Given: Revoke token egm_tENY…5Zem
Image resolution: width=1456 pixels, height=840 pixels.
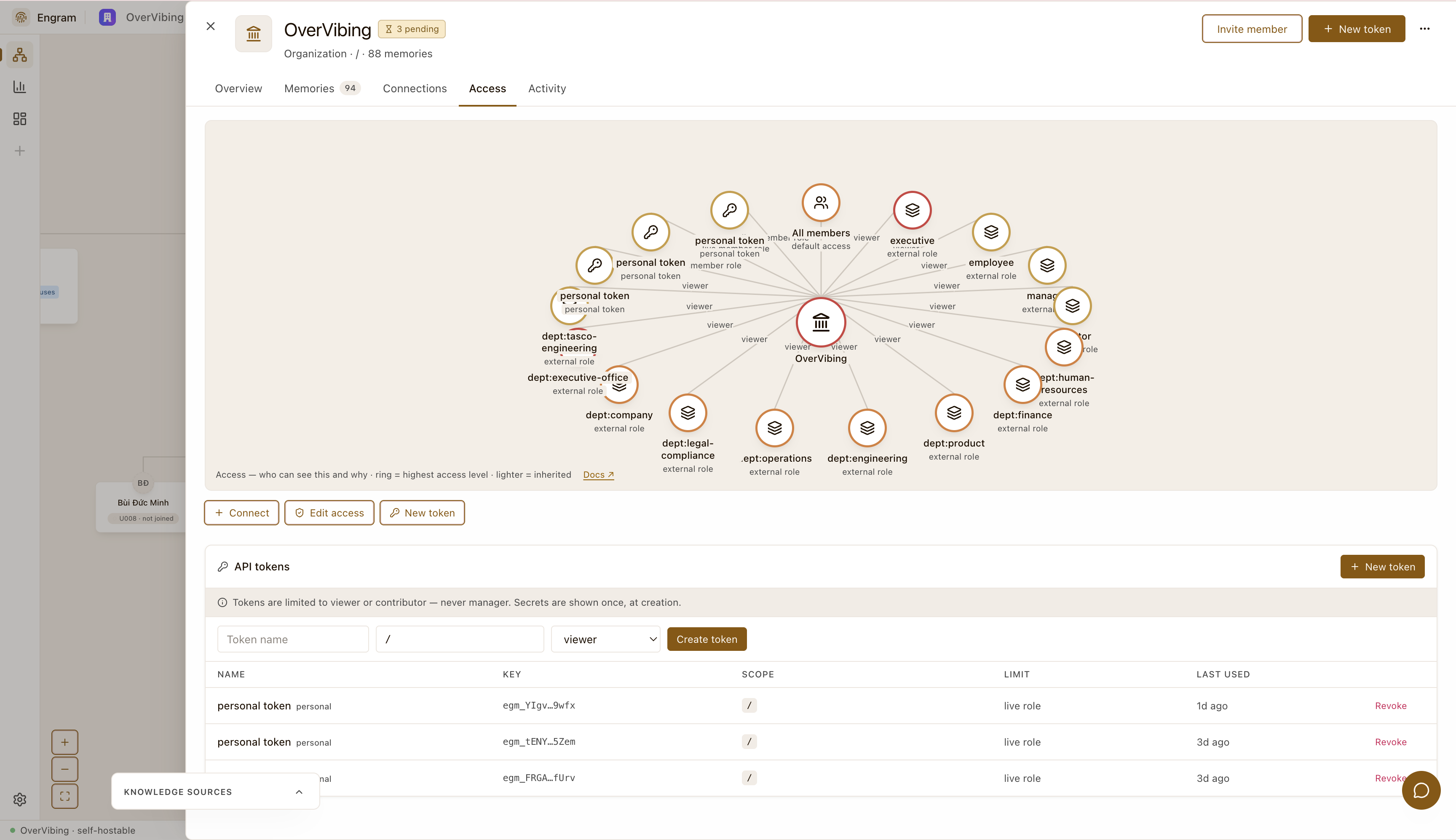Looking at the screenshot, I should 1391,742.
